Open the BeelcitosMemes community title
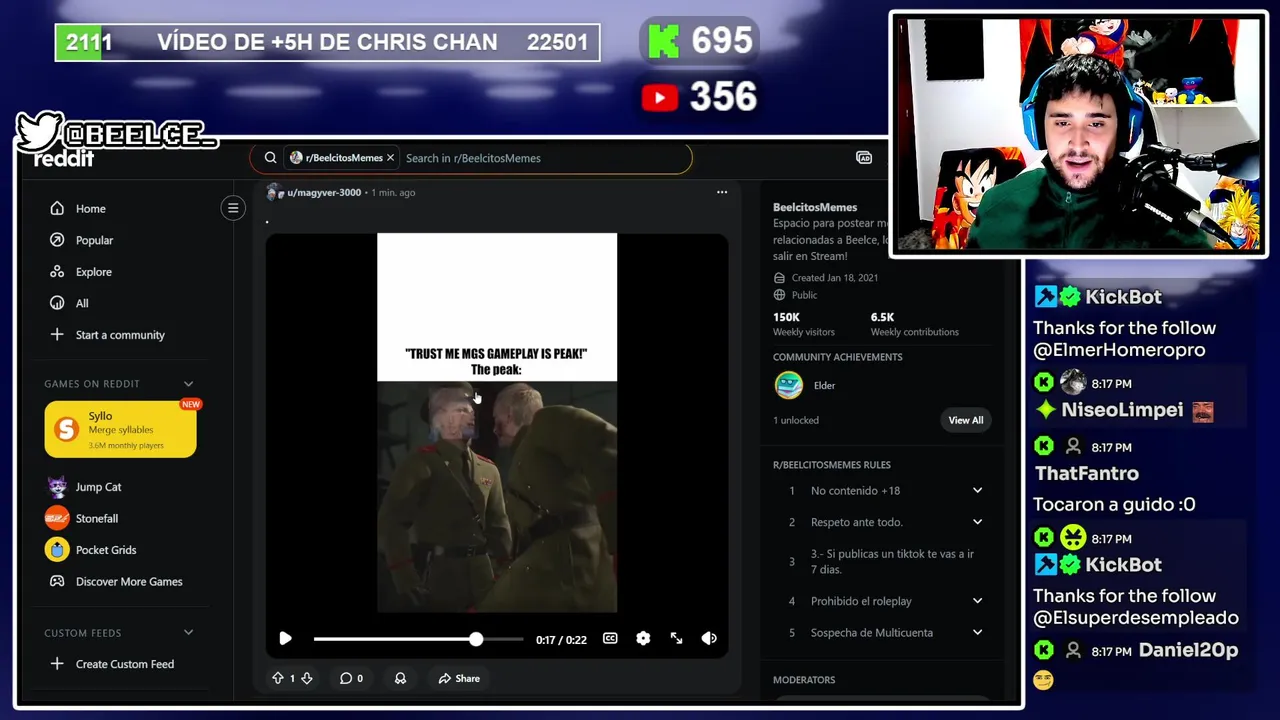The width and height of the screenshot is (1280, 720). pyautogui.click(x=815, y=207)
